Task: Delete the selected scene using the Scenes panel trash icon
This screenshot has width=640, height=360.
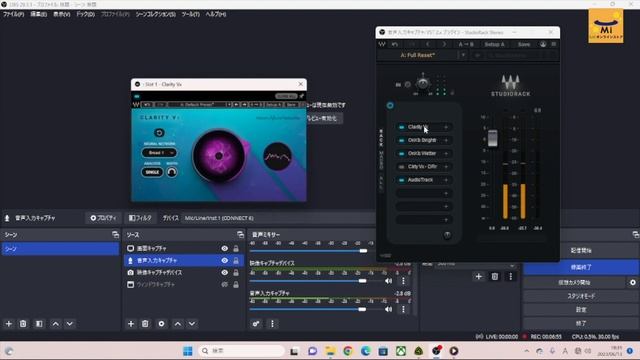Action: coord(23,324)
